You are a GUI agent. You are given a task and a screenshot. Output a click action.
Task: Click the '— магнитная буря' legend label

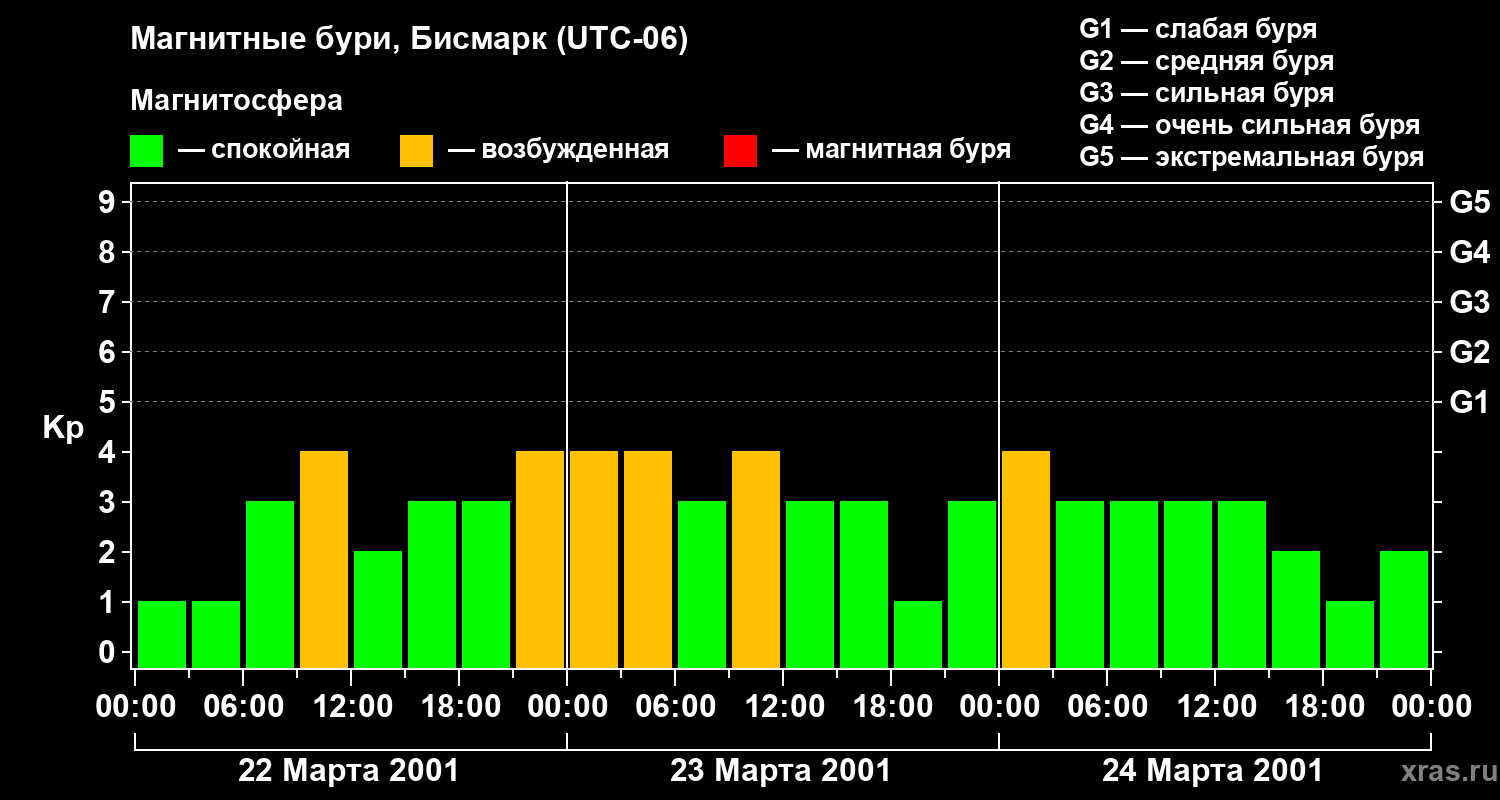click(x=892, y=150)
